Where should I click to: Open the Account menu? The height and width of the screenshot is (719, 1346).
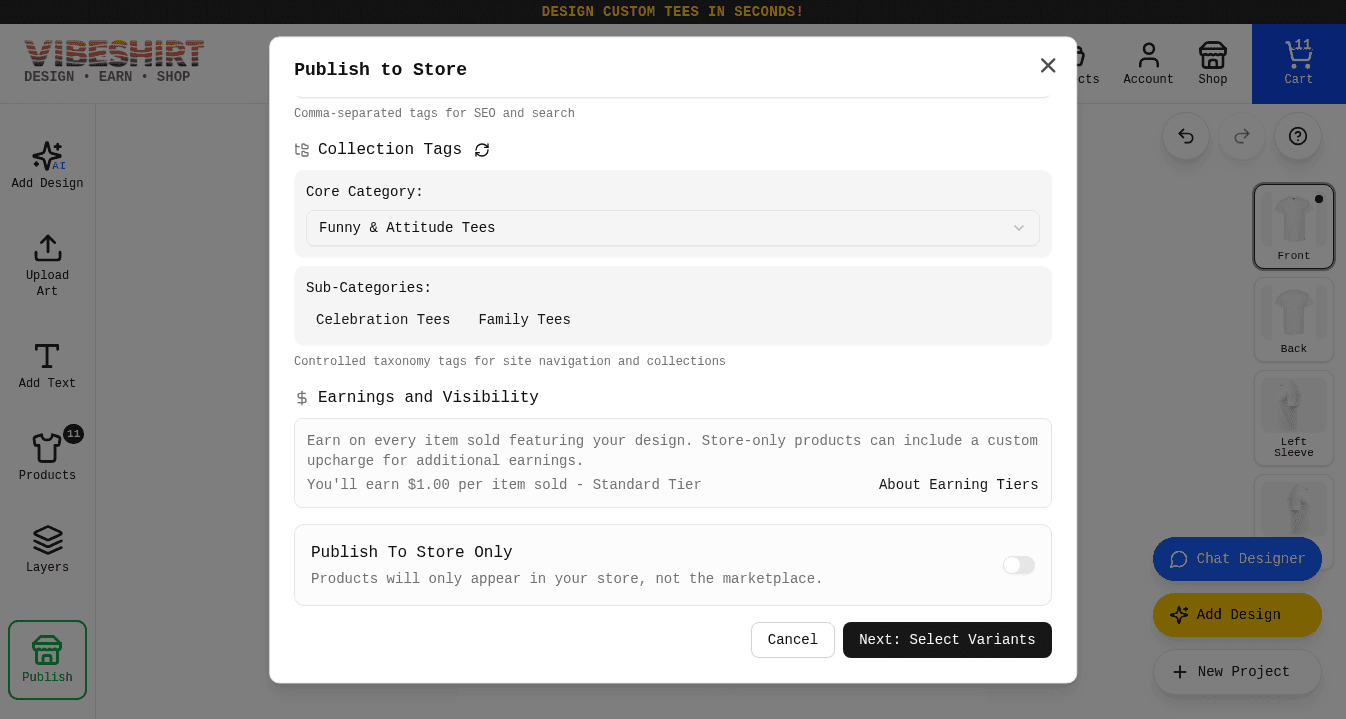pos(1148,64)
